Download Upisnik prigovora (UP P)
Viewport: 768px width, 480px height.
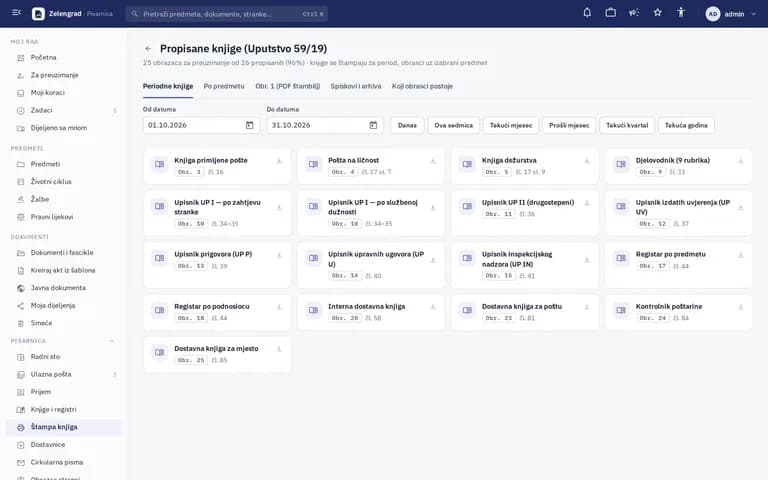(x=279, y=255)
